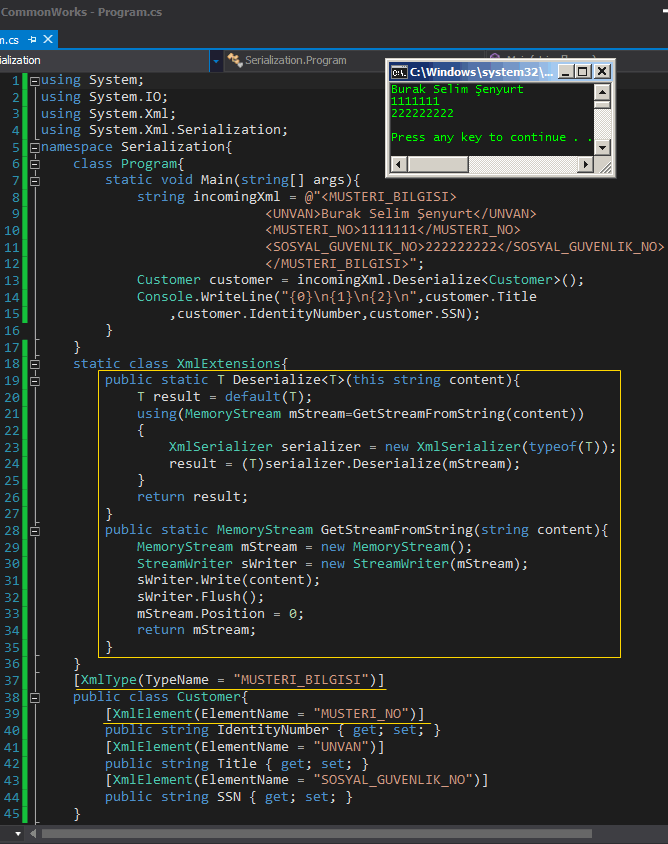Collapse the class Program block

35,164
